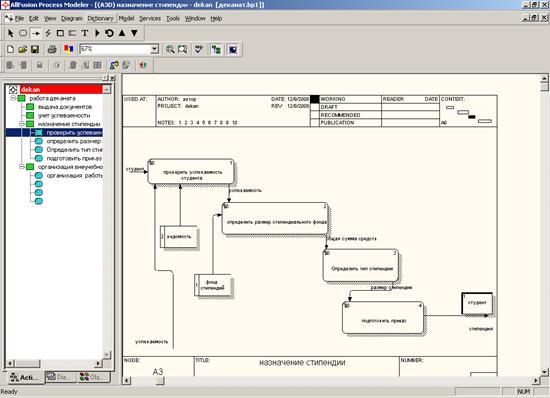The height and width of the screenshot is (398, 550).
Task: Select Определить тип сти tree item
Action: tap(74, 150)
